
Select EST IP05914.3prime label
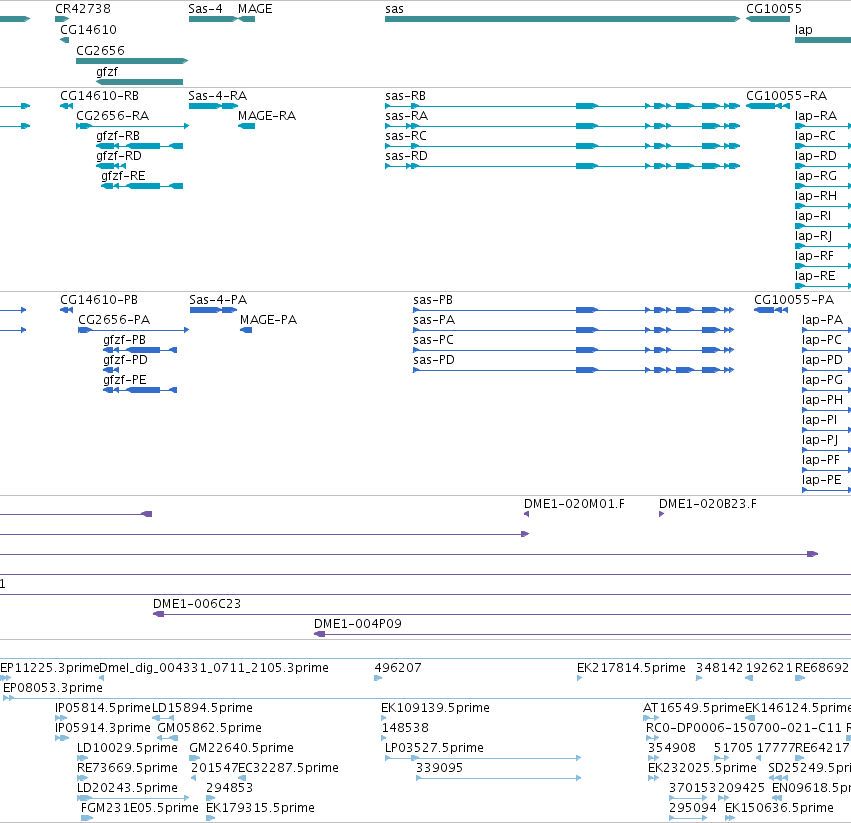point(103,728)
